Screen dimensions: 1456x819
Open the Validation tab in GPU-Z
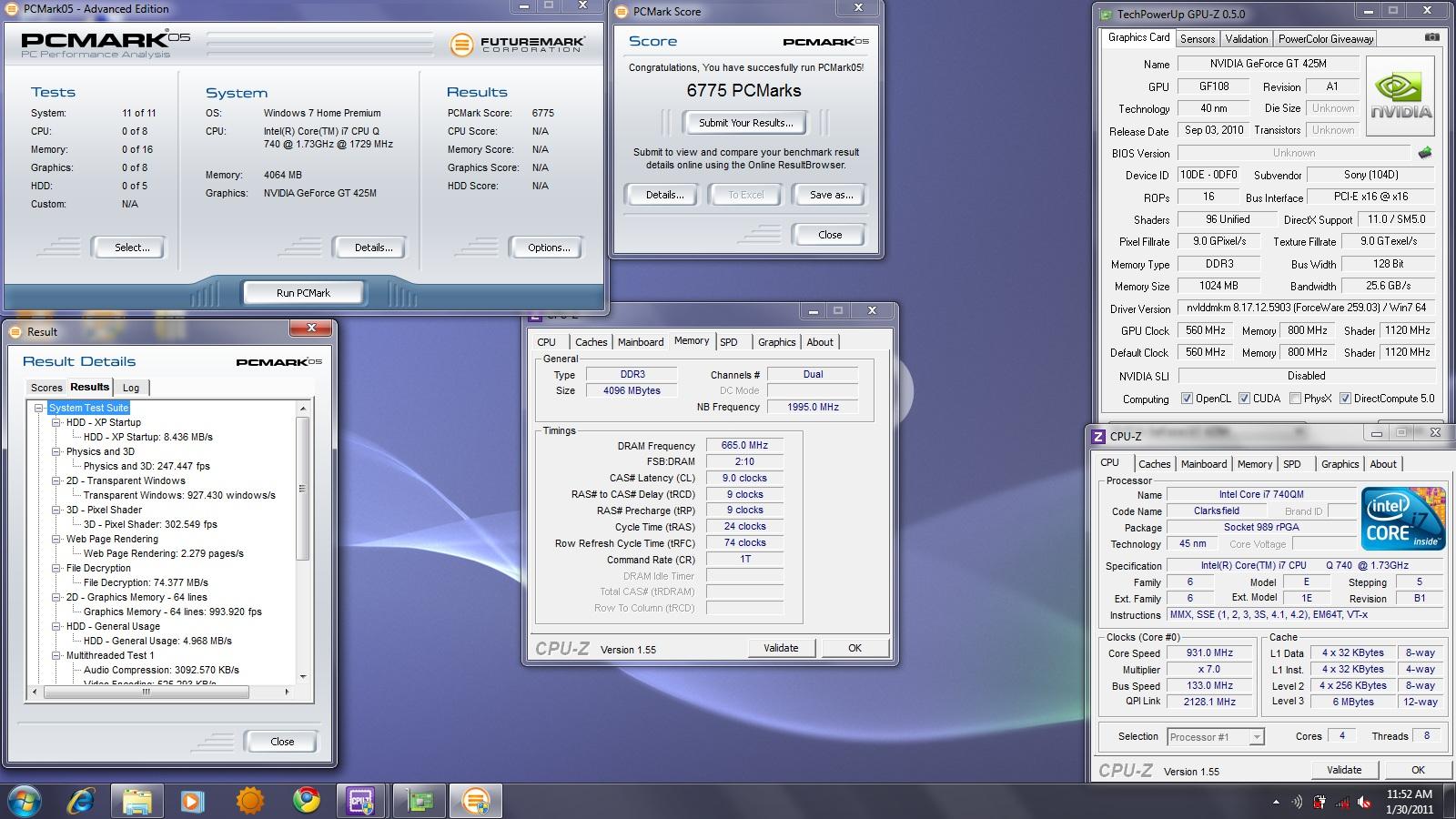click(x=1247, y=38)
